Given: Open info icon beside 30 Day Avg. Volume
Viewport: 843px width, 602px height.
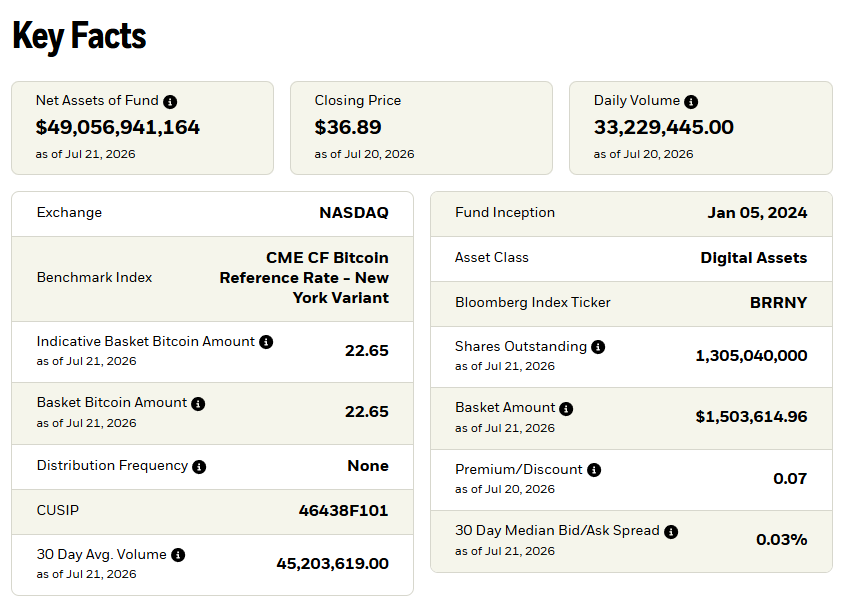Looking at the screenshot, I should (x=178, y=555).
